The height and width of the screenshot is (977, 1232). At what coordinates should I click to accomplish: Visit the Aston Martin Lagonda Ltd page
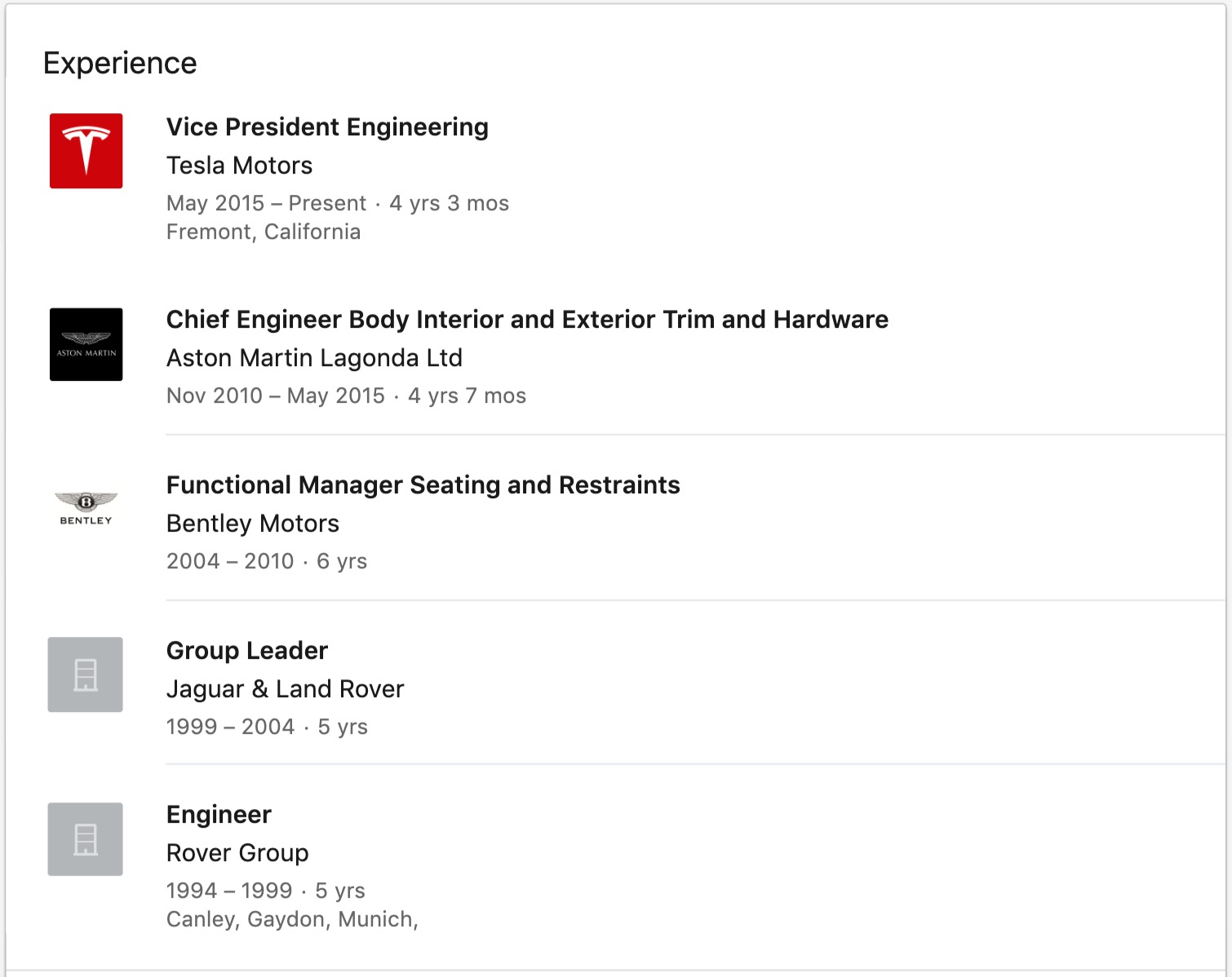[x=314, y=358]
